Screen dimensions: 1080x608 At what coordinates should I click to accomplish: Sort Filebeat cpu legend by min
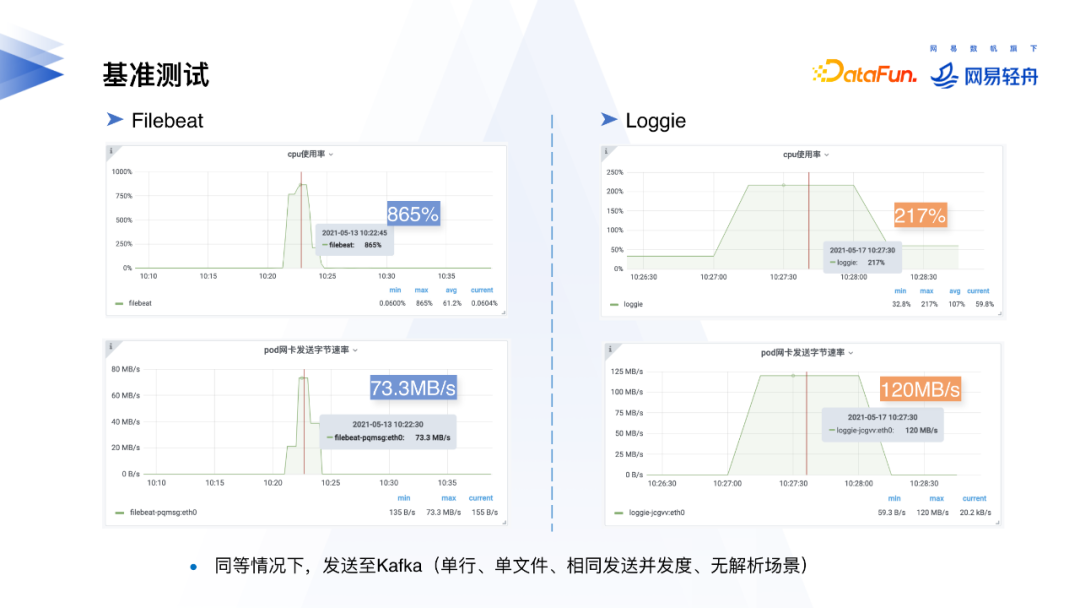(395, 290)
